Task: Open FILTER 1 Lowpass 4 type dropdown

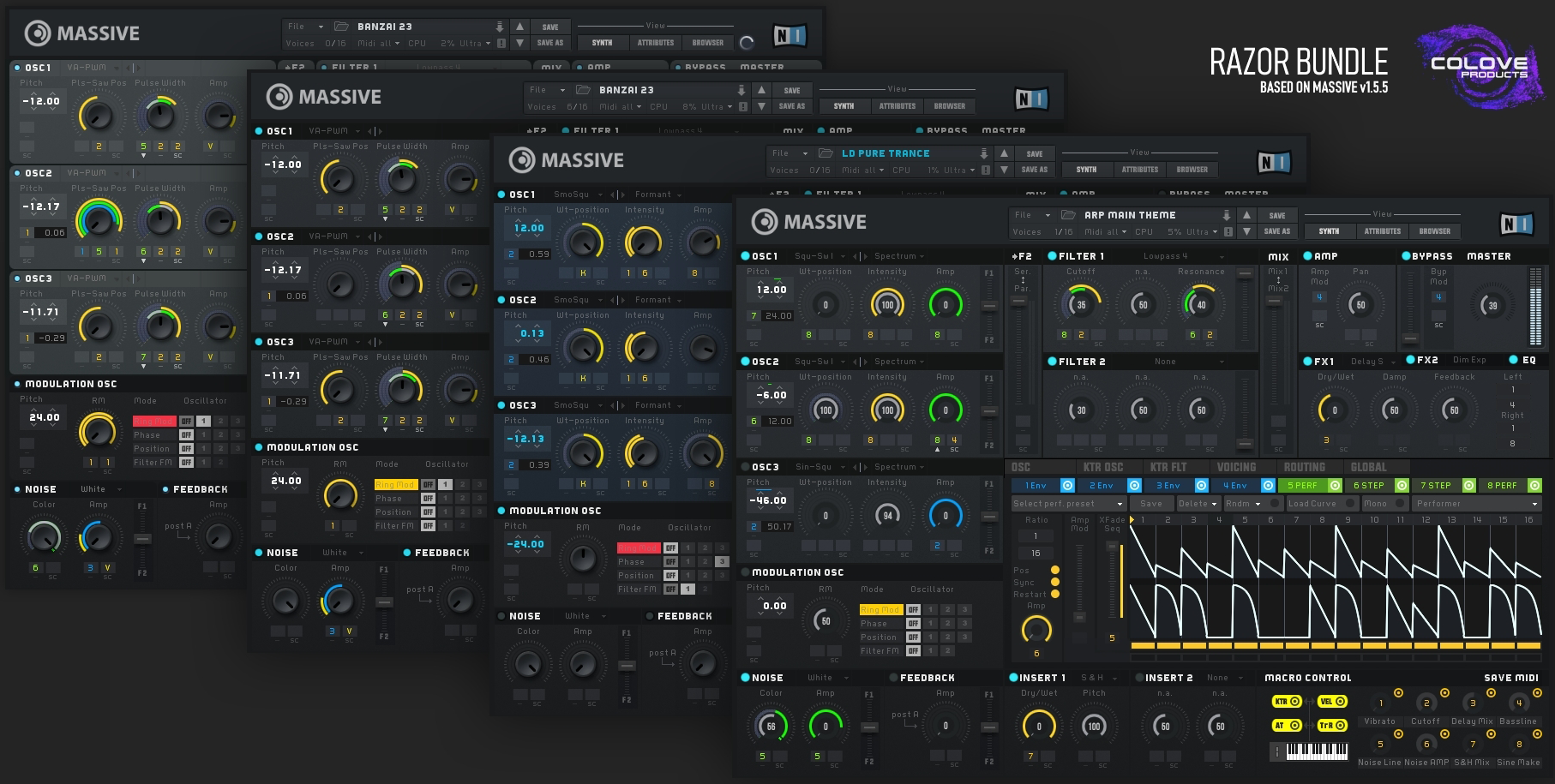Action: pos(1184,256)
